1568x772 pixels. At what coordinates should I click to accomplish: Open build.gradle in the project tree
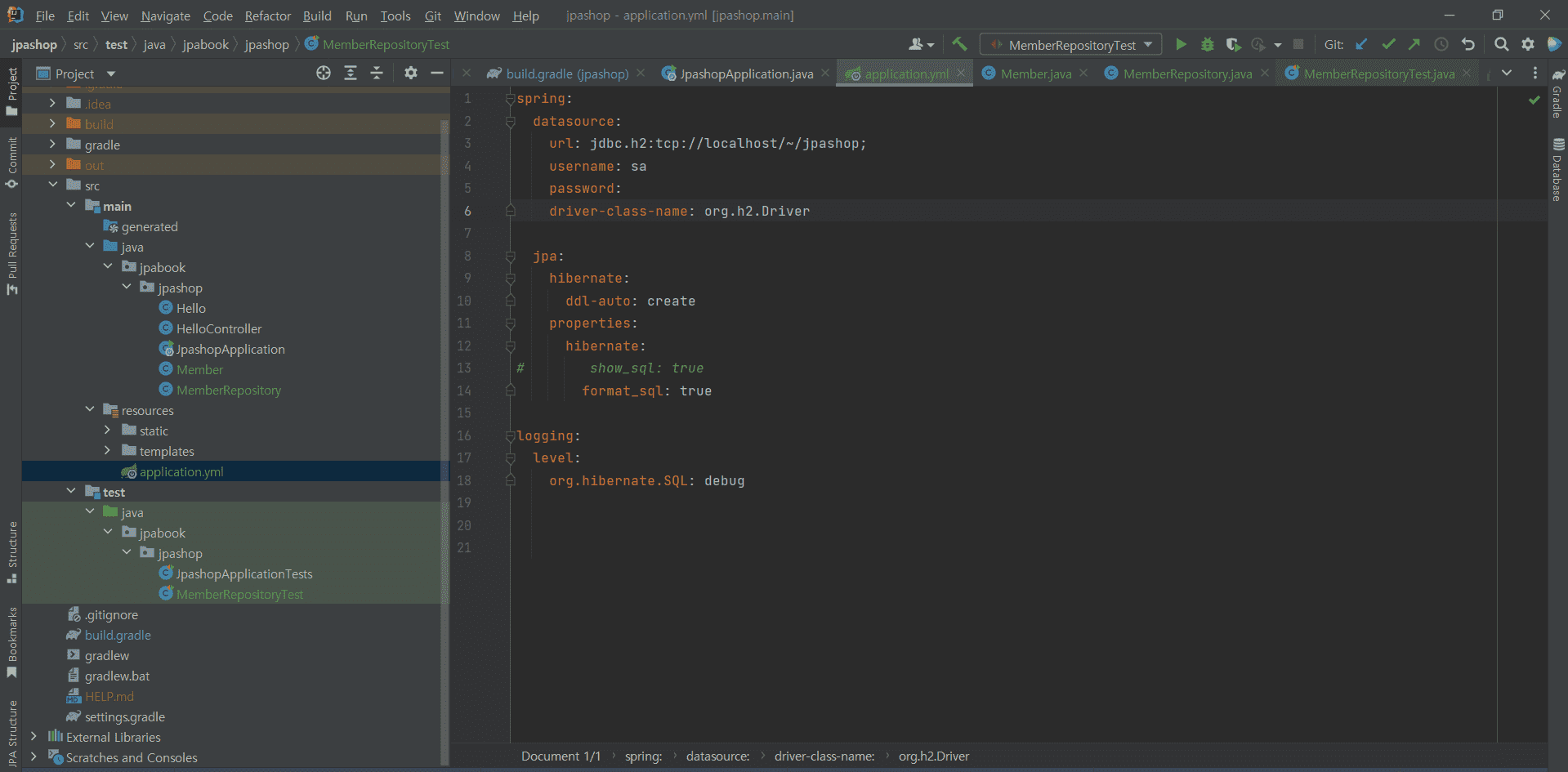118,636
